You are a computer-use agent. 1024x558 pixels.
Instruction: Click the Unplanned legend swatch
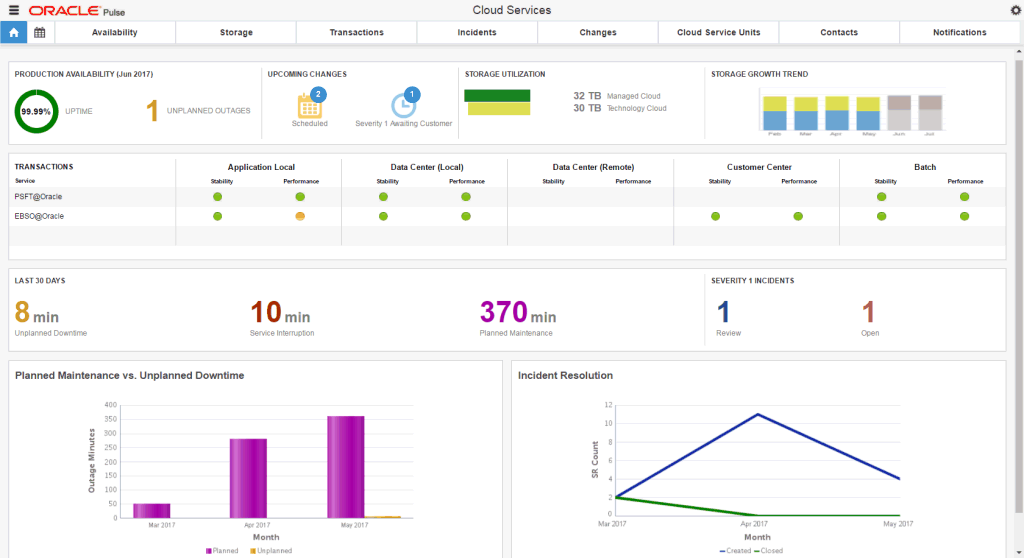pos(253,551)
